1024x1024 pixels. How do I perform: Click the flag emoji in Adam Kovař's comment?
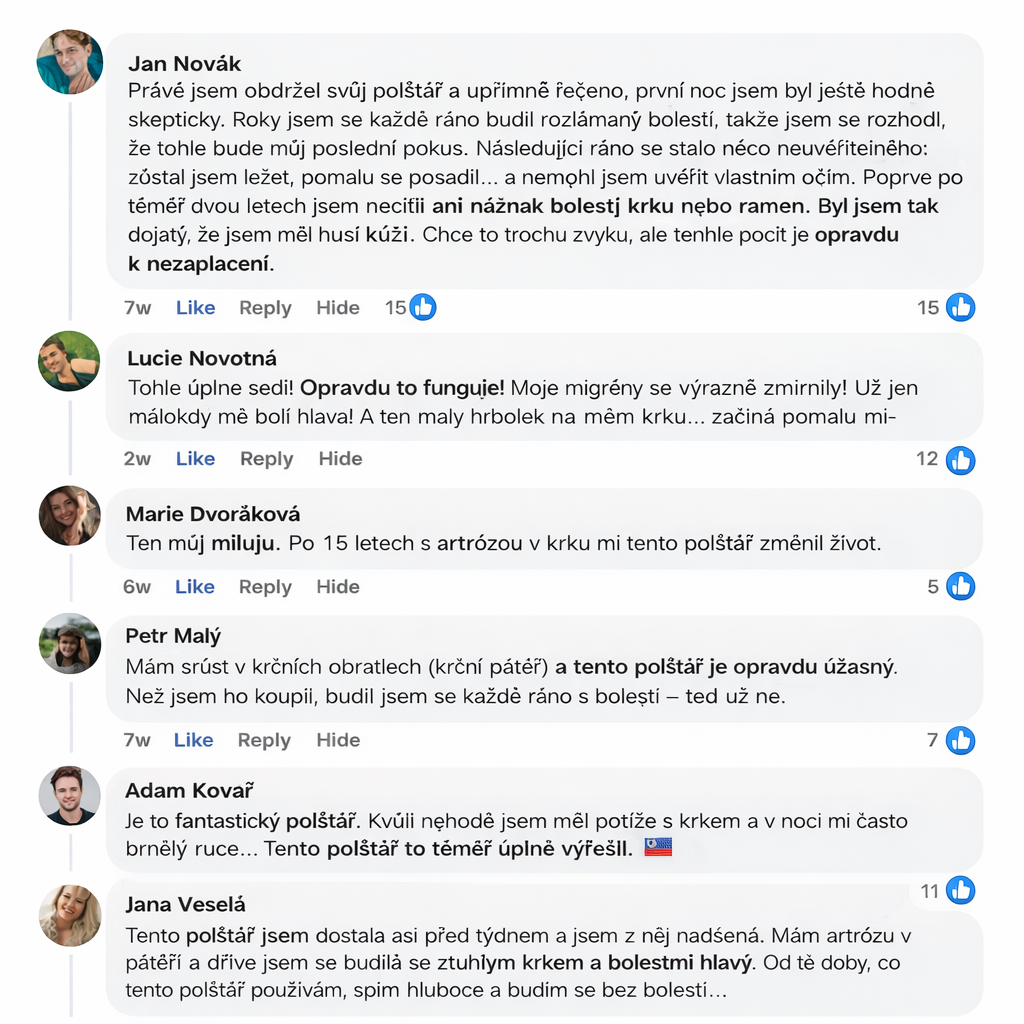pos(658,850)
